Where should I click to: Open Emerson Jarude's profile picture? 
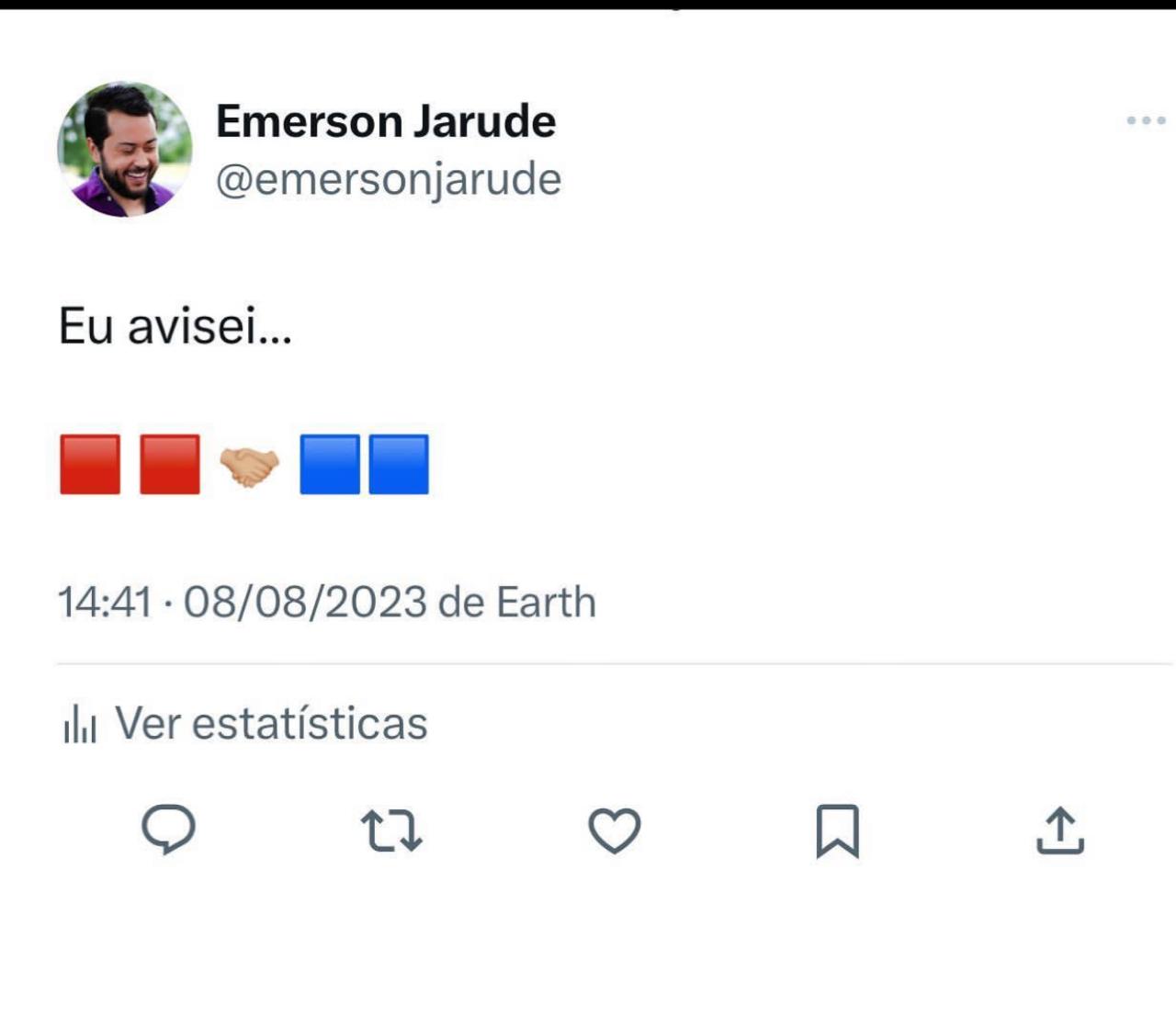[x=125, y=150]
